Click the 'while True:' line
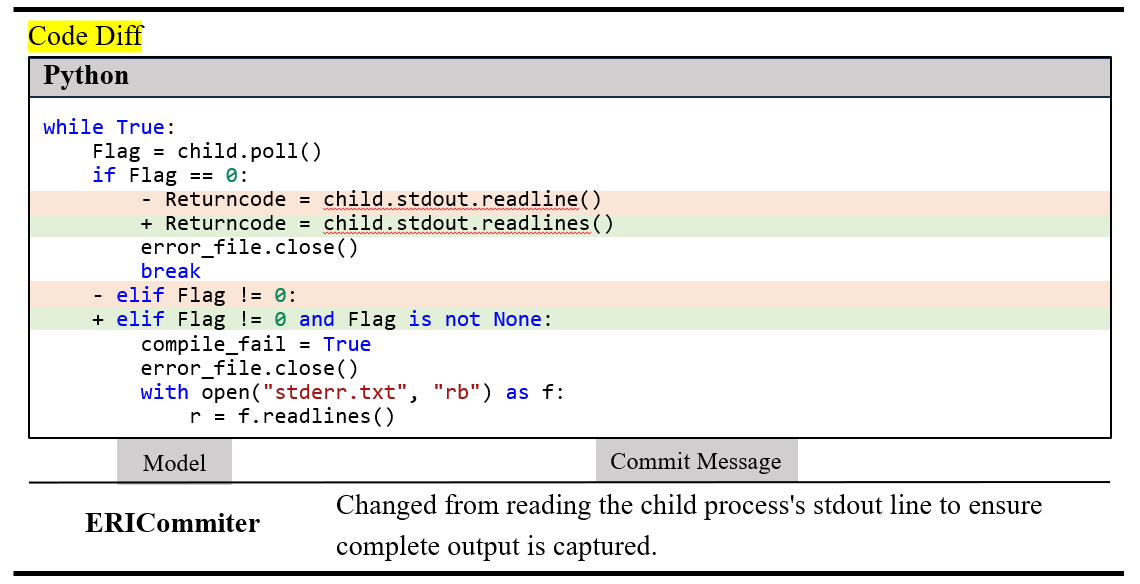Screen dimensions: 1140x584 109,127
